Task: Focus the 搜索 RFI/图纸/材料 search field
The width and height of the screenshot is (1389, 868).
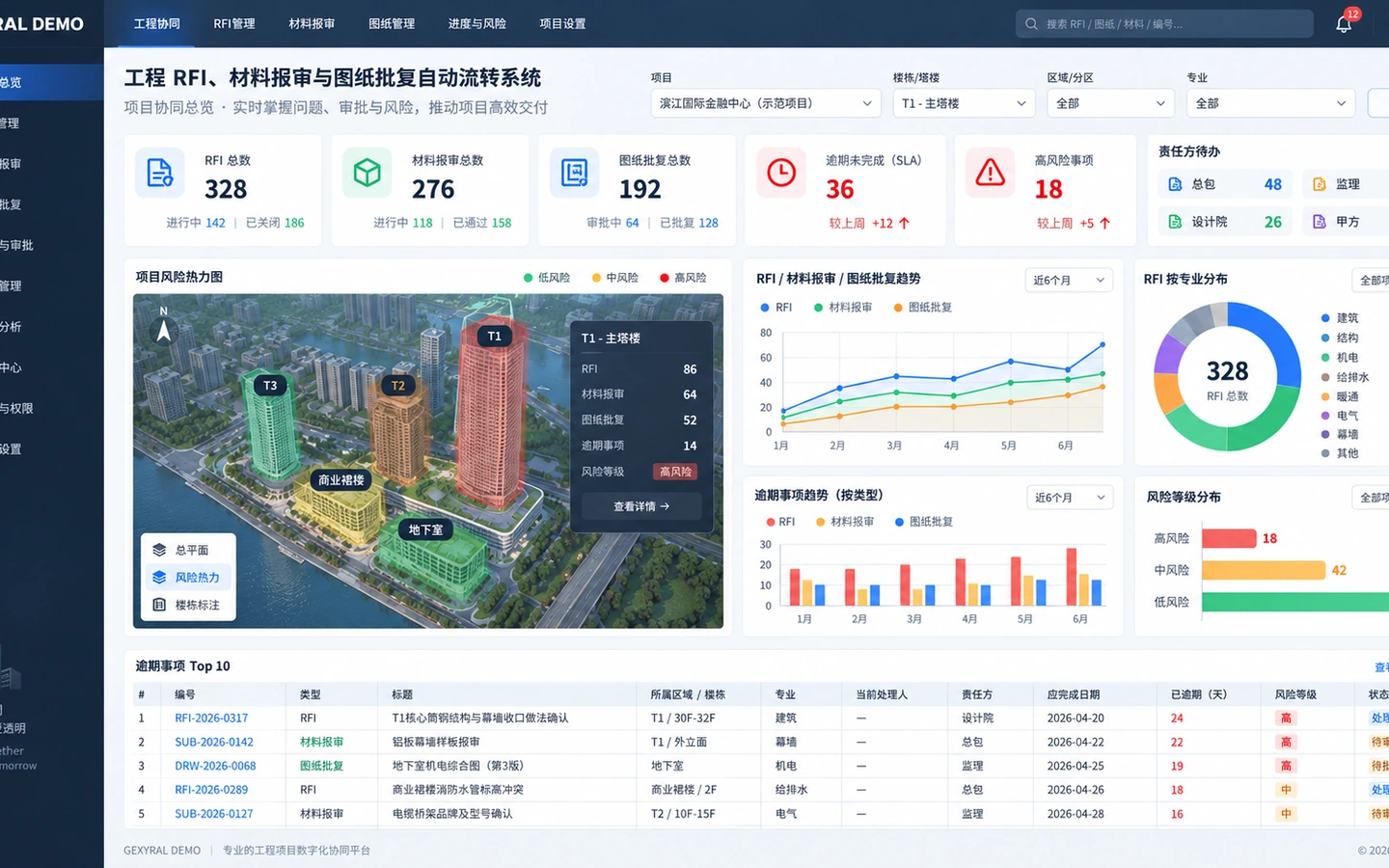Action: coord(1164,24)
